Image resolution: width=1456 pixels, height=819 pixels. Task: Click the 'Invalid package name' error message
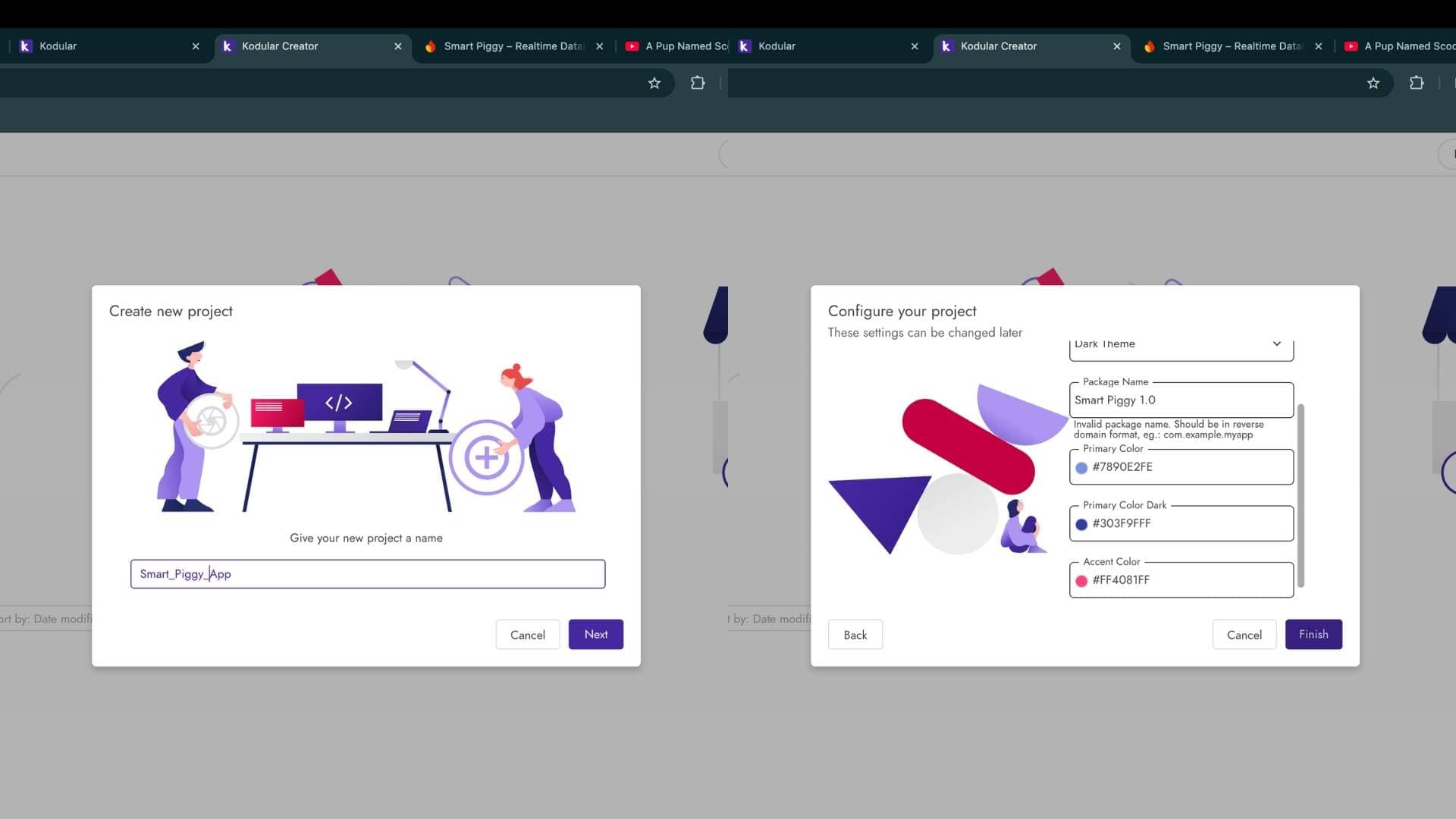pos(1169,429)
